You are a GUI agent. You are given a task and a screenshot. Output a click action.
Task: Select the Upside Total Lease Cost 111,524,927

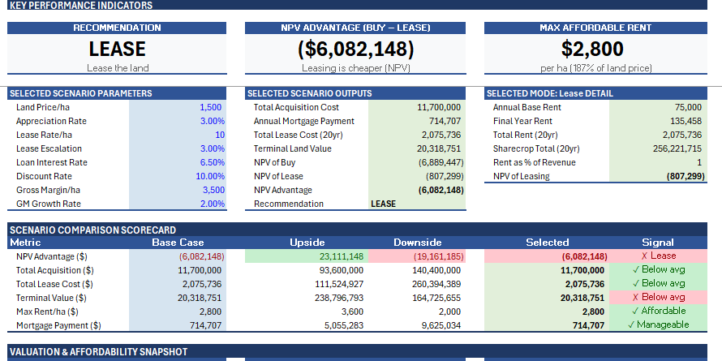[307, 284]
